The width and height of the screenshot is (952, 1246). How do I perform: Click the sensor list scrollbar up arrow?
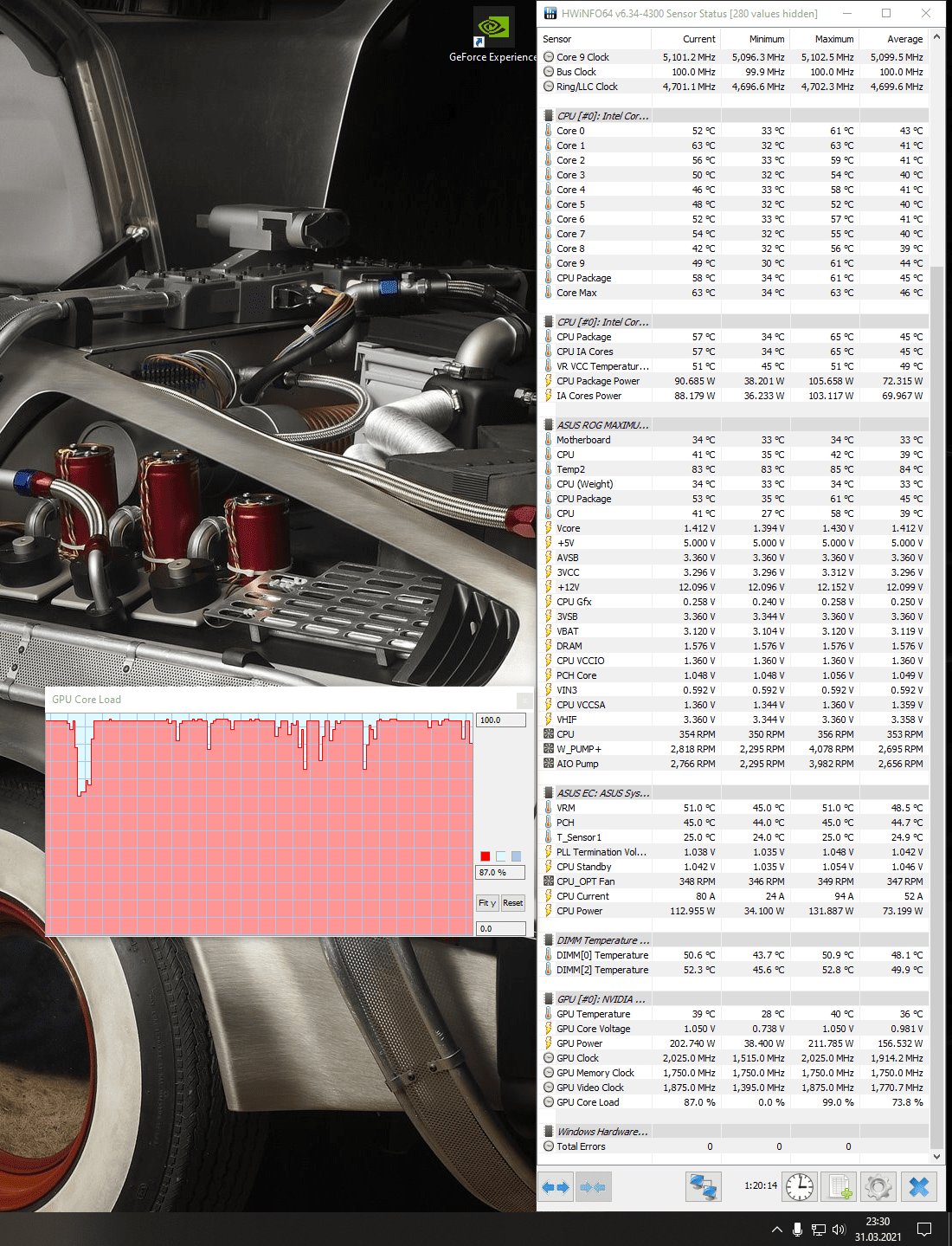[936, 38]
